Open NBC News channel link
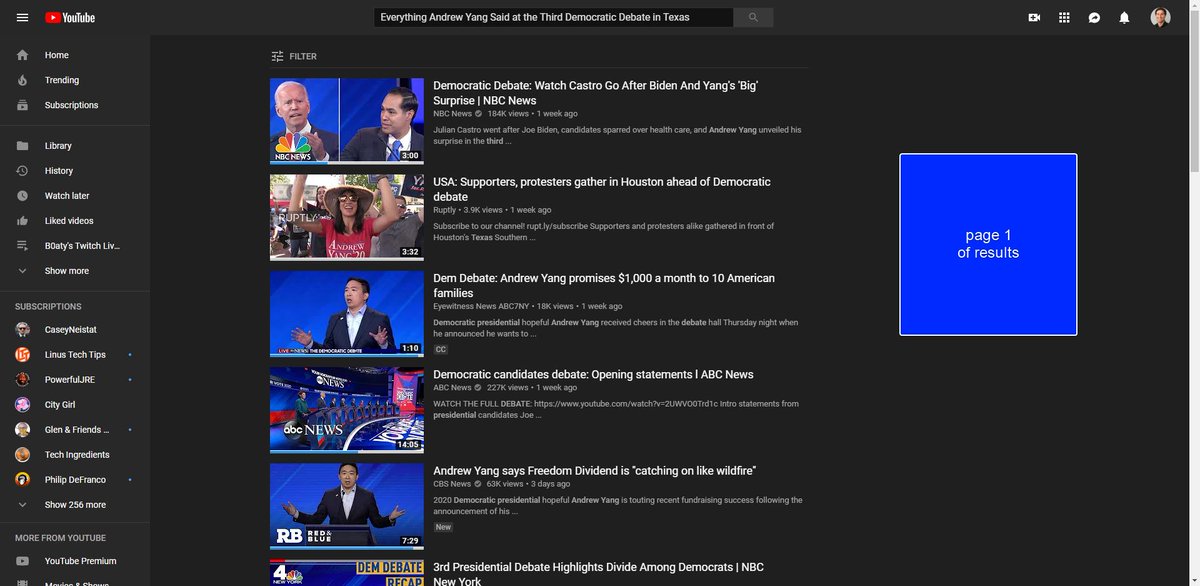 (x=452, y=114)
